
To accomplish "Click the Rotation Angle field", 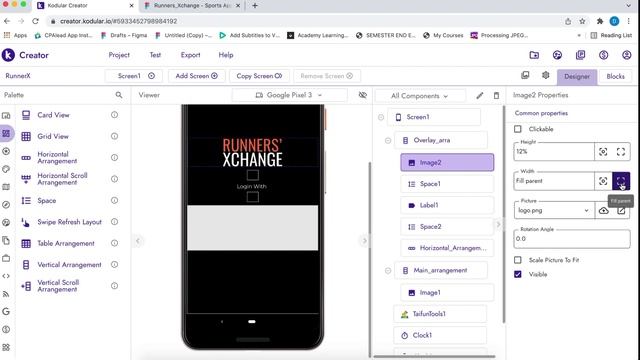I will (x=572, y=239).
